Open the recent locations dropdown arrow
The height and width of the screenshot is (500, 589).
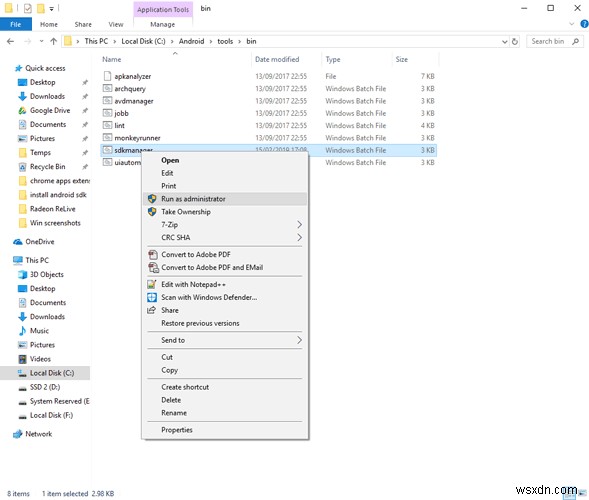click(x=41, y=41)
